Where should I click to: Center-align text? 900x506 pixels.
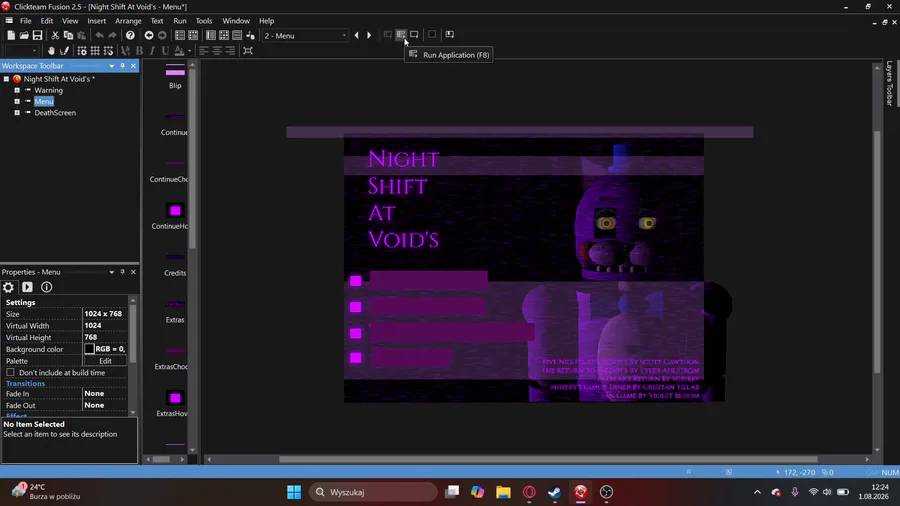coord(217,50)
